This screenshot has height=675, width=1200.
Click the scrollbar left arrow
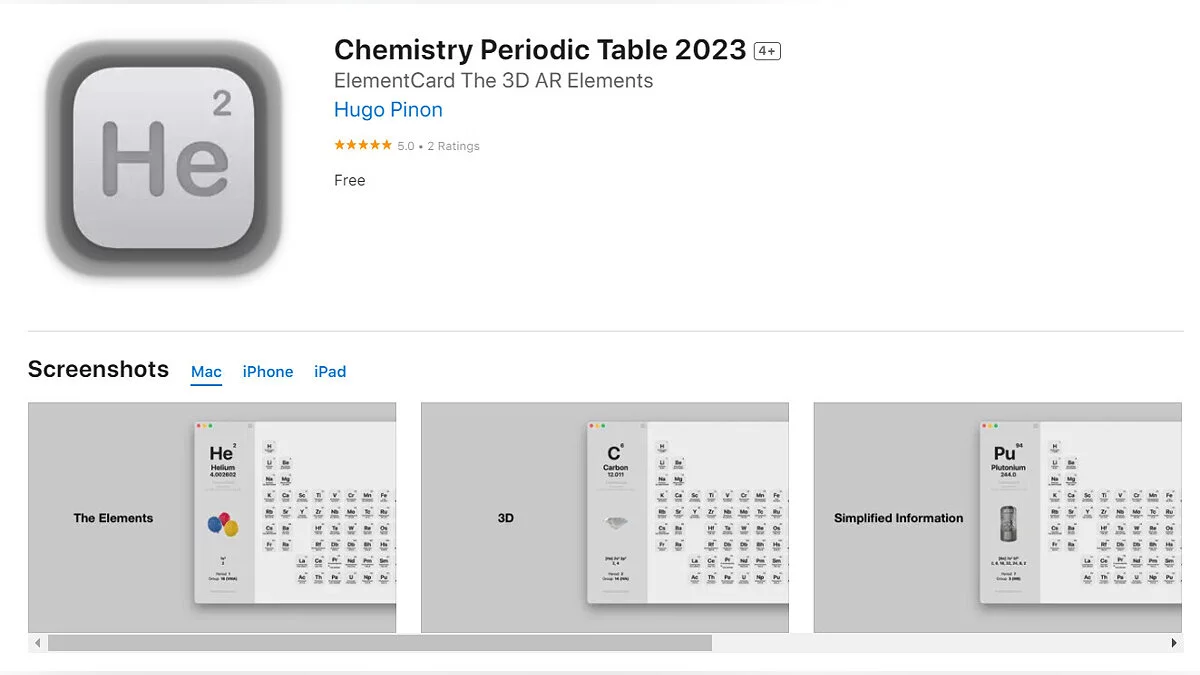pos(38,643)
